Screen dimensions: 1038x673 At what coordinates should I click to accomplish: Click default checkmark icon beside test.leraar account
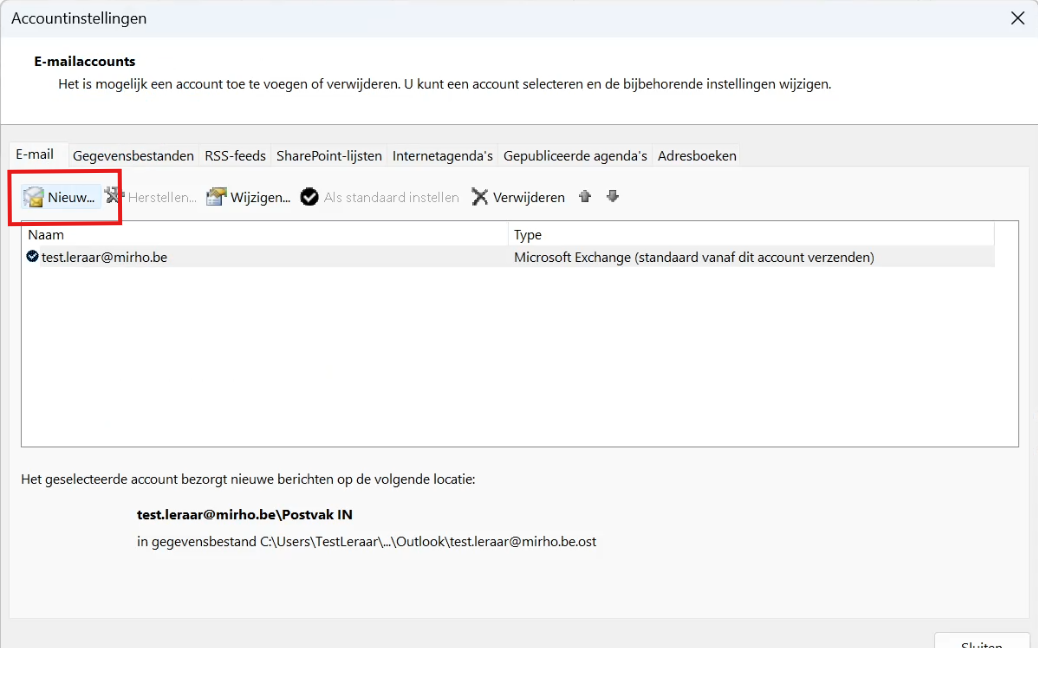32,257
